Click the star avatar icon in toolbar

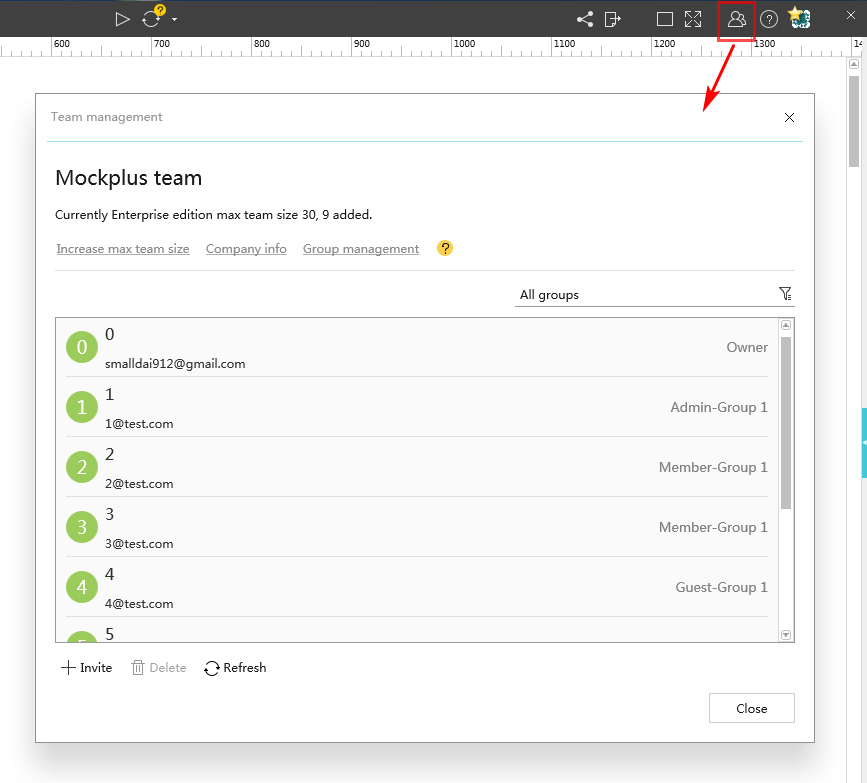(x=800, y=18)
